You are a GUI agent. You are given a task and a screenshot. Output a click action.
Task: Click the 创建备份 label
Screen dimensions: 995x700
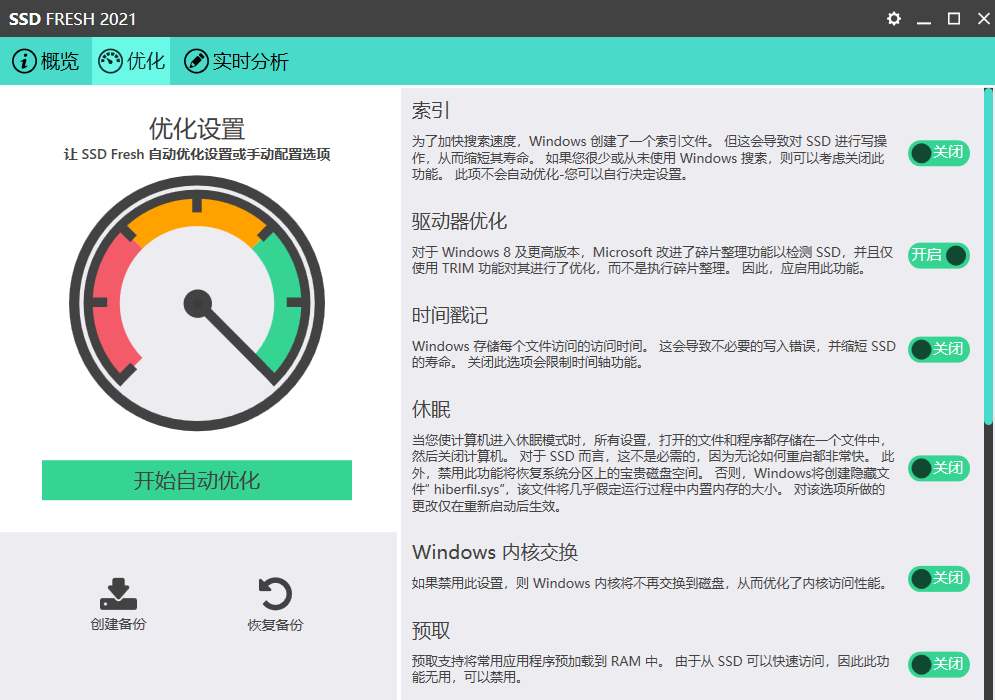pyautogui.click(x=118, y=624)
